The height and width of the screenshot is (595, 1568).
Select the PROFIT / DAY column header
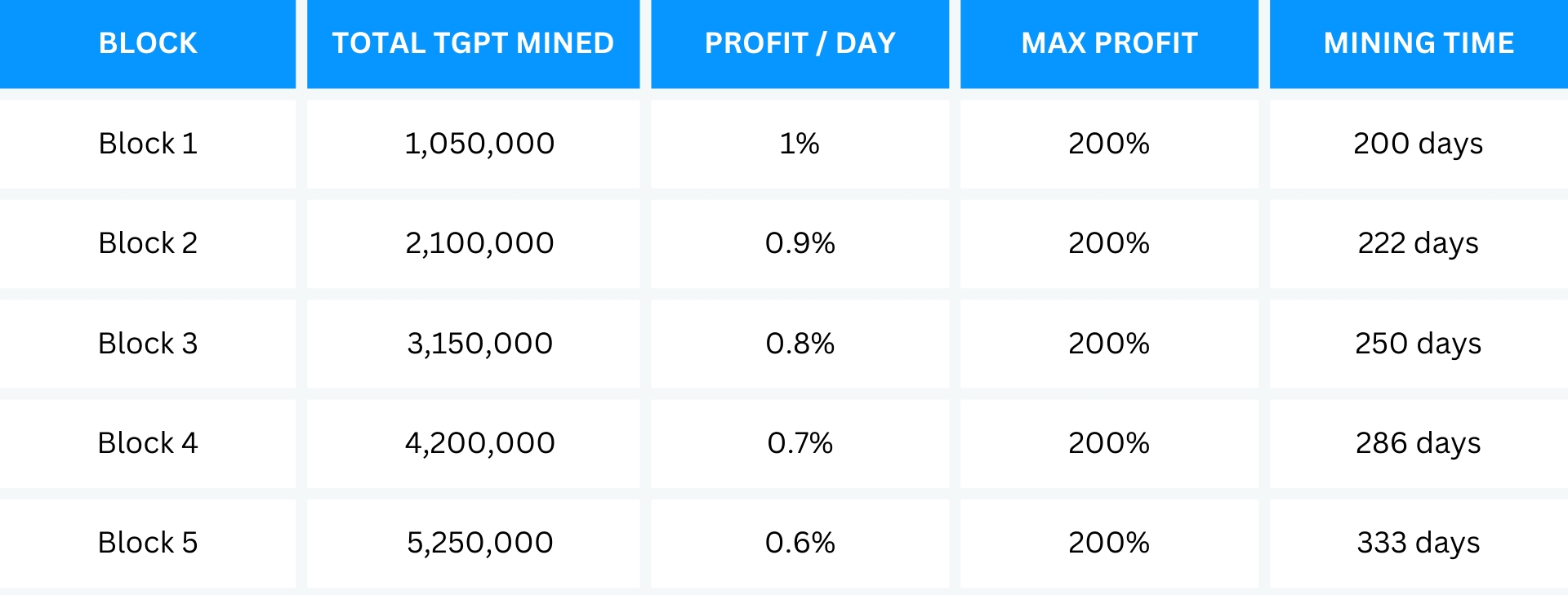pyautogui.click(x=800, y=43)
